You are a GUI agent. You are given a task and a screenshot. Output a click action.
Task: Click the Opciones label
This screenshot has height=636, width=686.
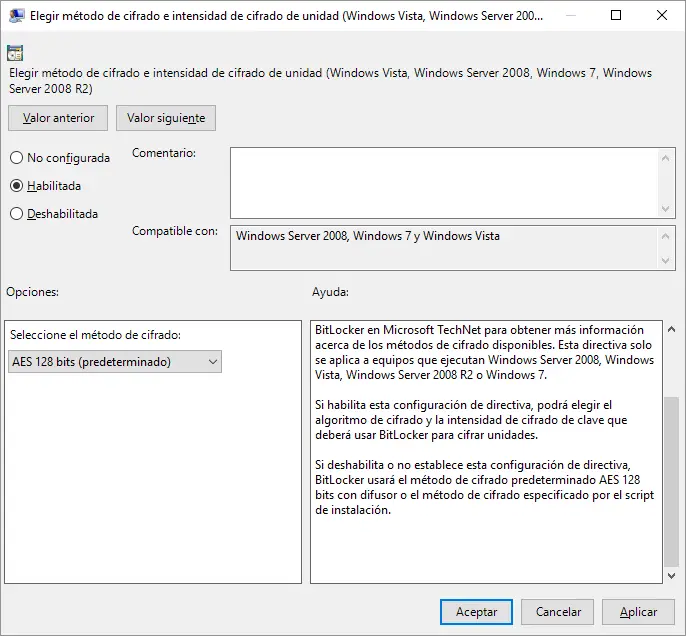pos(32,292)
